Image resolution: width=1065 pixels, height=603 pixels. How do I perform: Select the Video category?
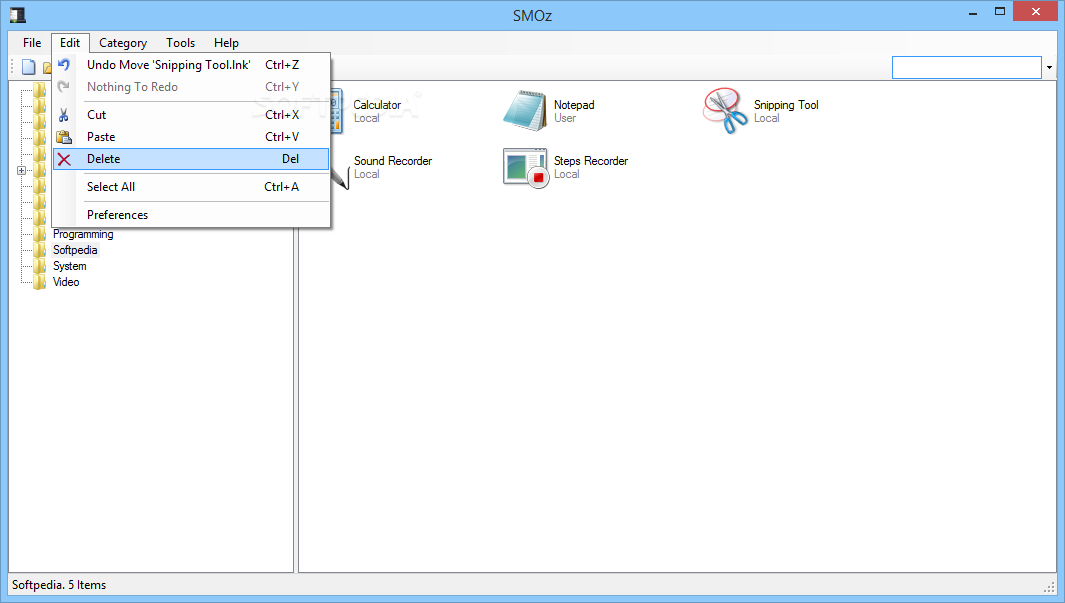(66, 282)
